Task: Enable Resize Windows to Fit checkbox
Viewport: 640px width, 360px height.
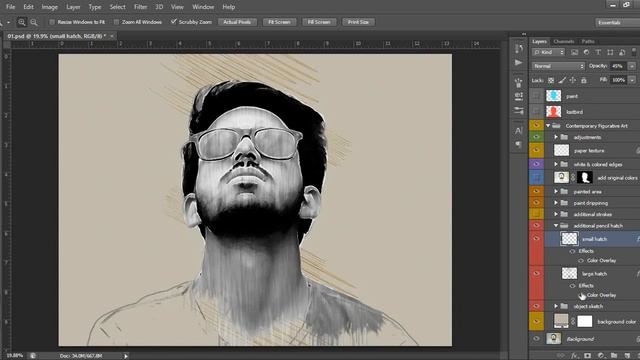Action: [x=52, y=22]
